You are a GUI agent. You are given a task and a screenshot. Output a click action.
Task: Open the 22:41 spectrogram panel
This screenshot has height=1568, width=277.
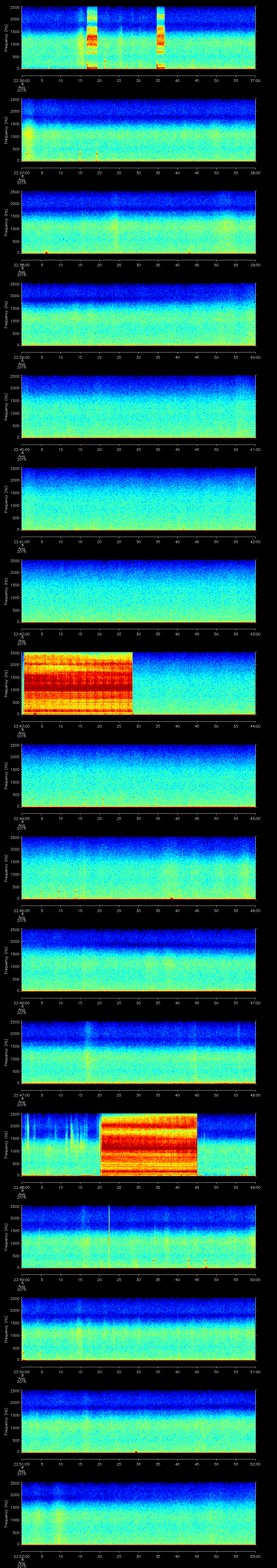(138, 499)
